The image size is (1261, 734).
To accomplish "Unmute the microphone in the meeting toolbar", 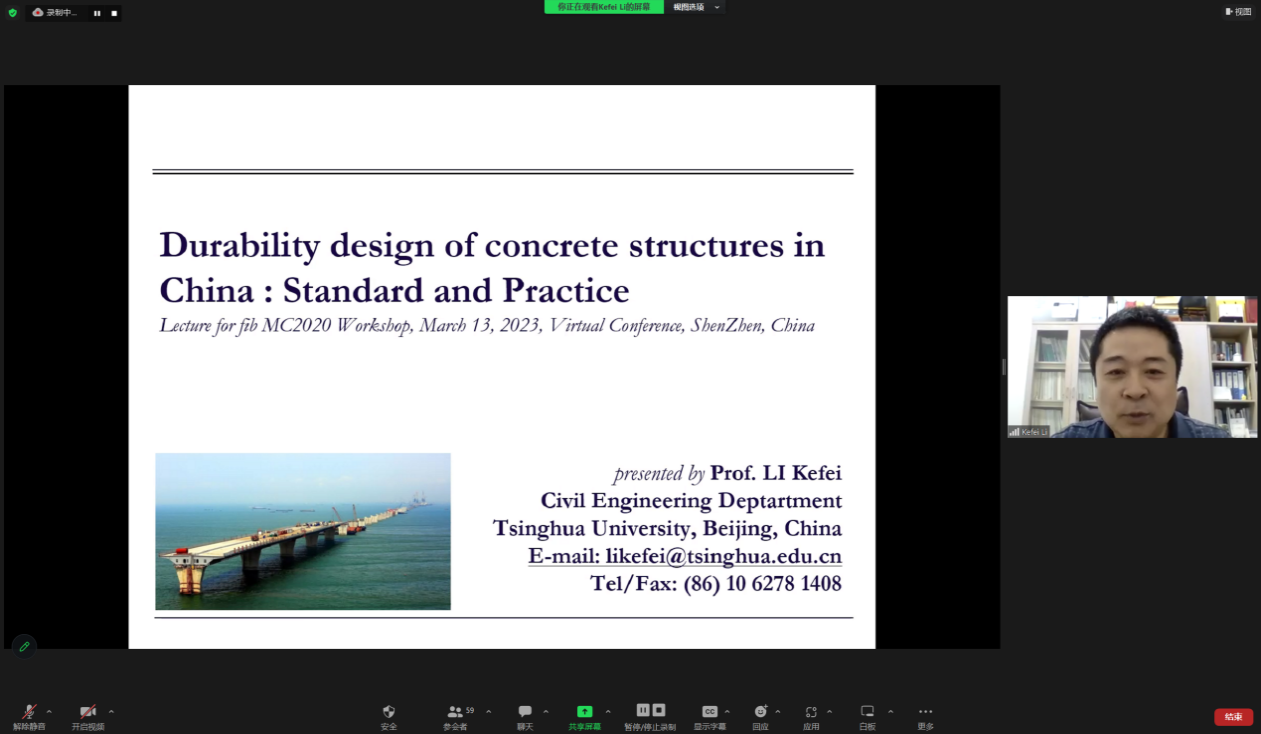I will (29, 713).
